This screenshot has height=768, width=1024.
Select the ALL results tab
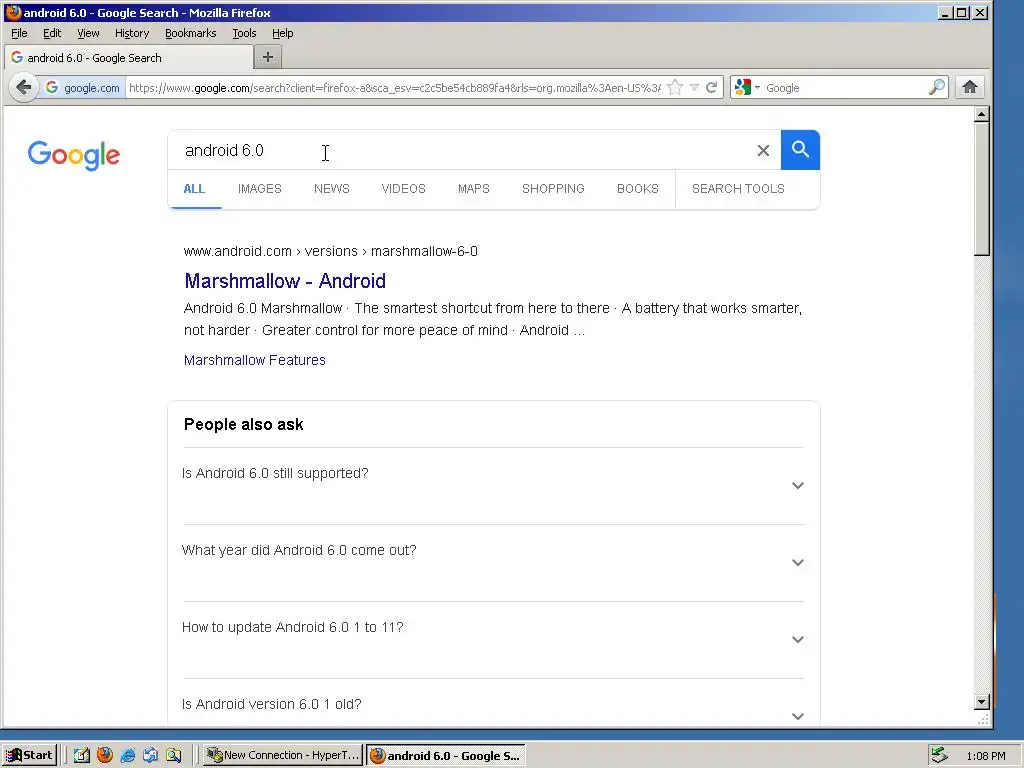tap(194, 189)
